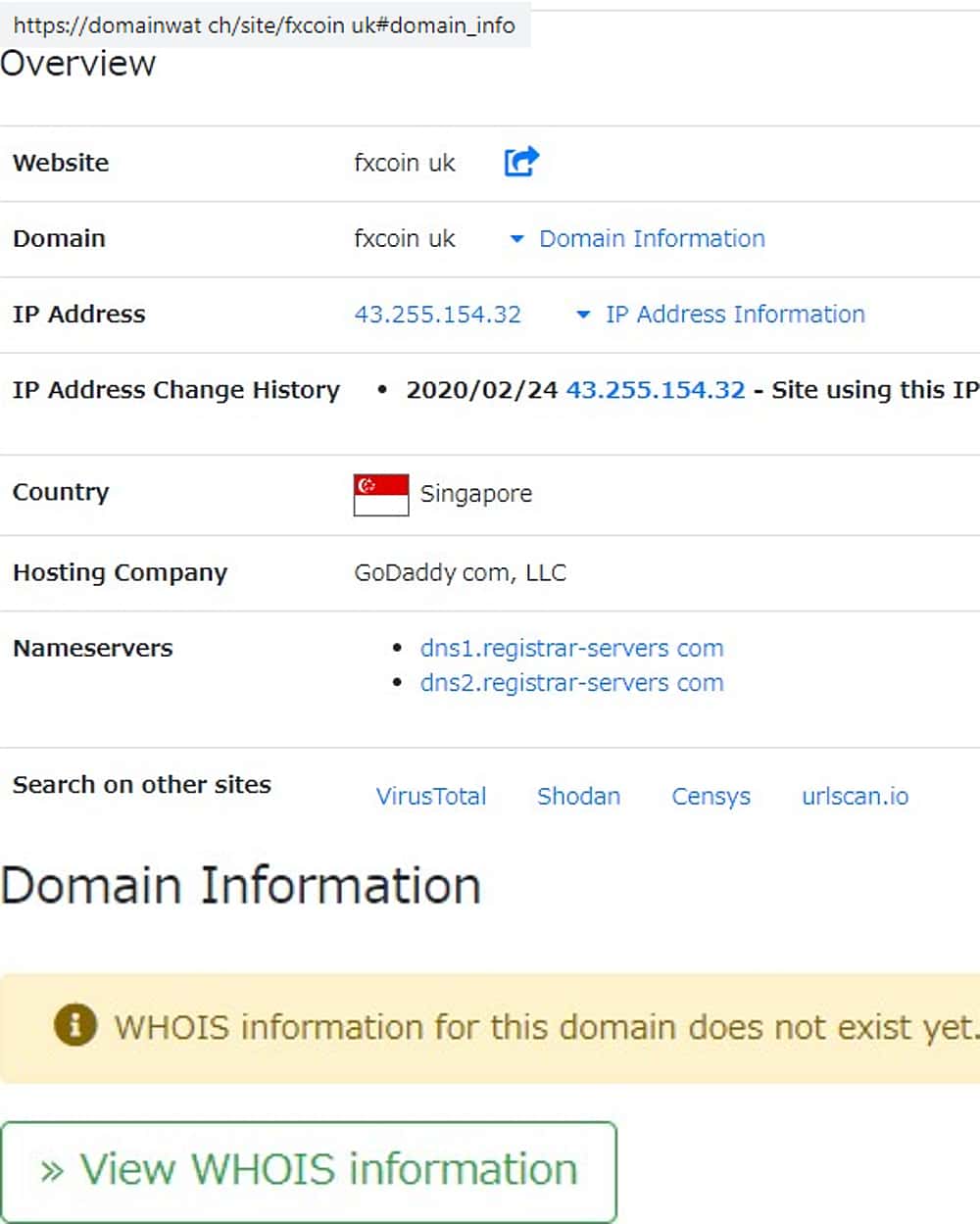The width and height of the screenshot is (980, 1224).
Task: Click the info icon in WHOIS notice
Action: pyautogui.click(x=75, y=1026)
